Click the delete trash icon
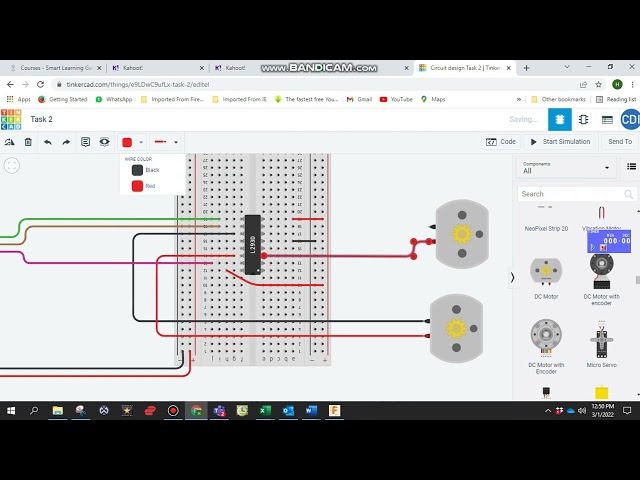The height and width of the screenshot is (480, 640). coord(28,142)
